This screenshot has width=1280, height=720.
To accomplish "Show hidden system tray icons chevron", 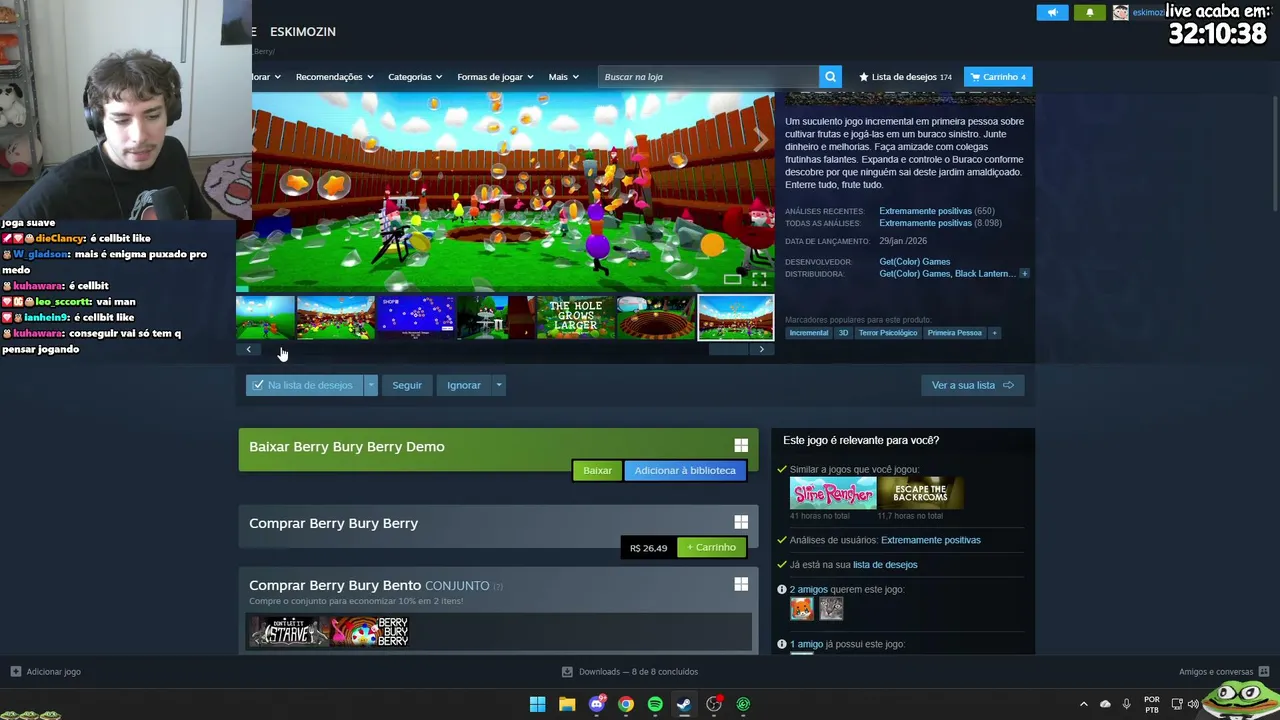I will [x=1083, y=704].
